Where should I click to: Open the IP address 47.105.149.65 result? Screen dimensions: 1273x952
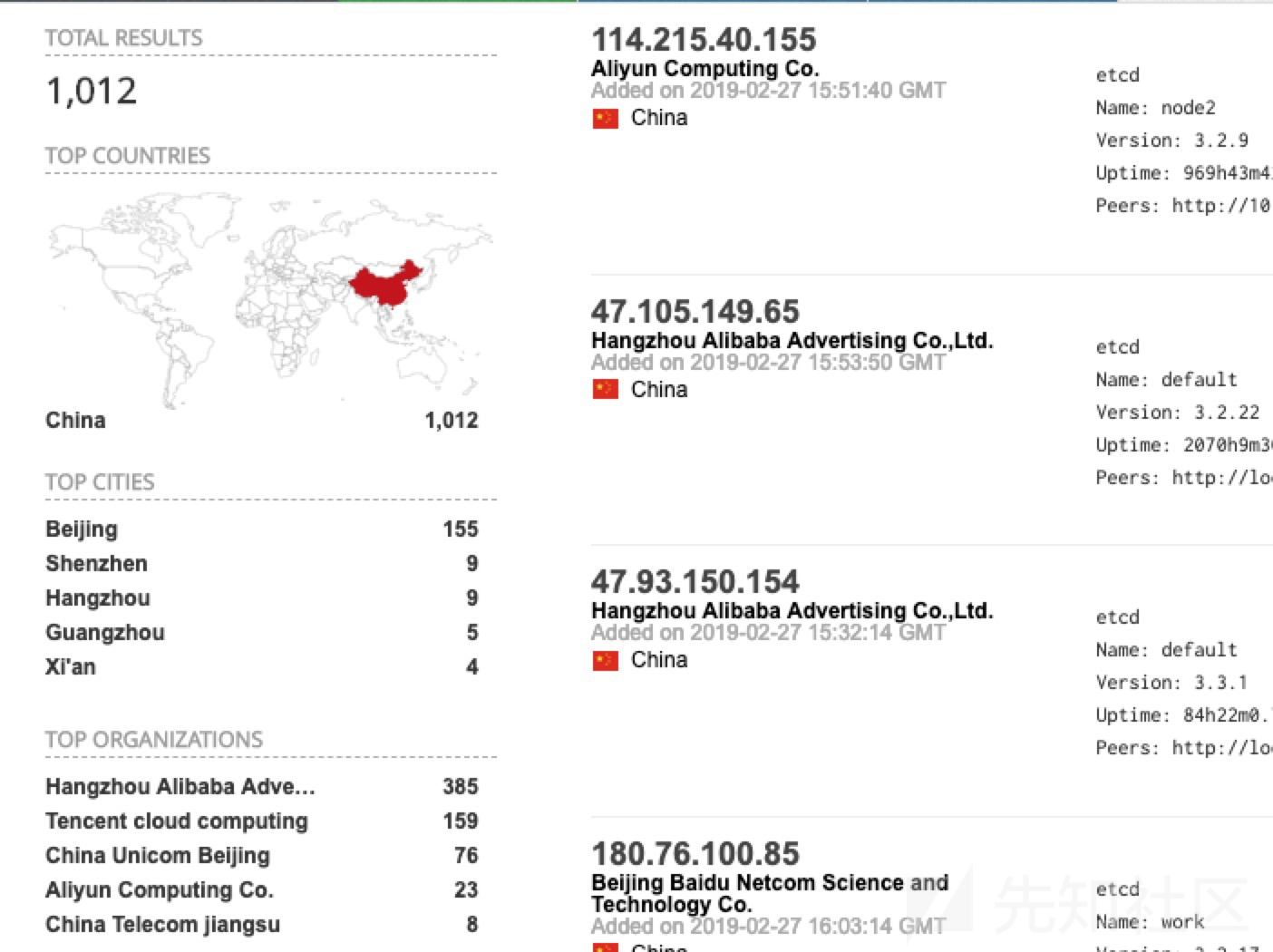click(x=695, y=311)
